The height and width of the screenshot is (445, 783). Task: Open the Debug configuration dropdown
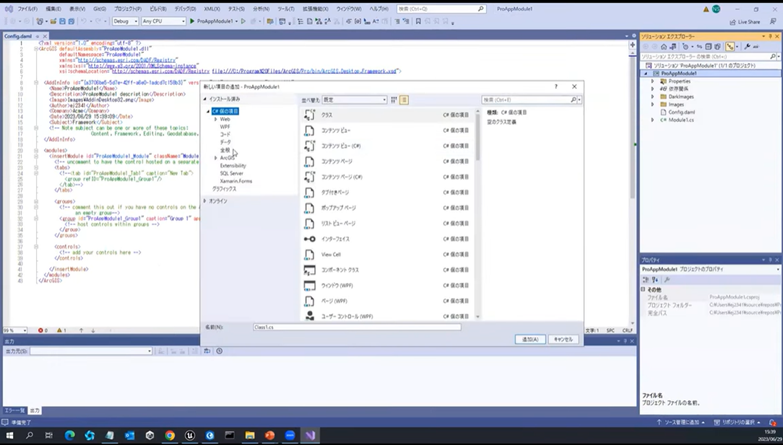coord(125,21)
